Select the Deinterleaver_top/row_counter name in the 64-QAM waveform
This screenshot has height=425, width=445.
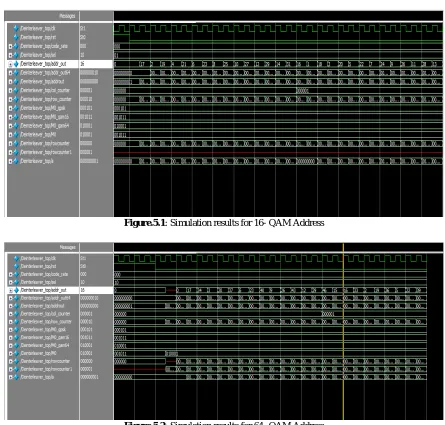[46, 322]
